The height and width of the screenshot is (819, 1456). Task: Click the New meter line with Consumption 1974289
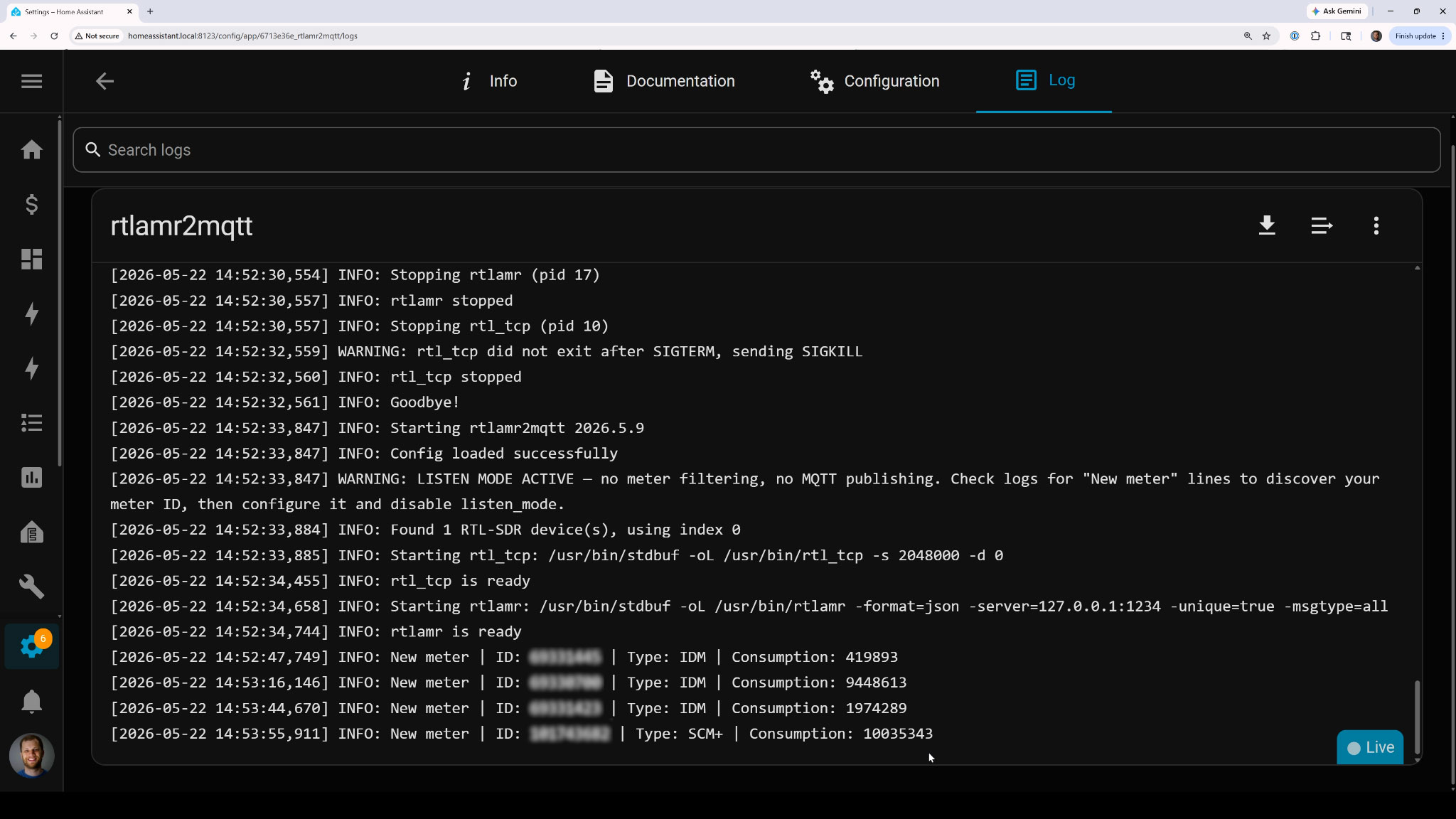tap(508, 708)
